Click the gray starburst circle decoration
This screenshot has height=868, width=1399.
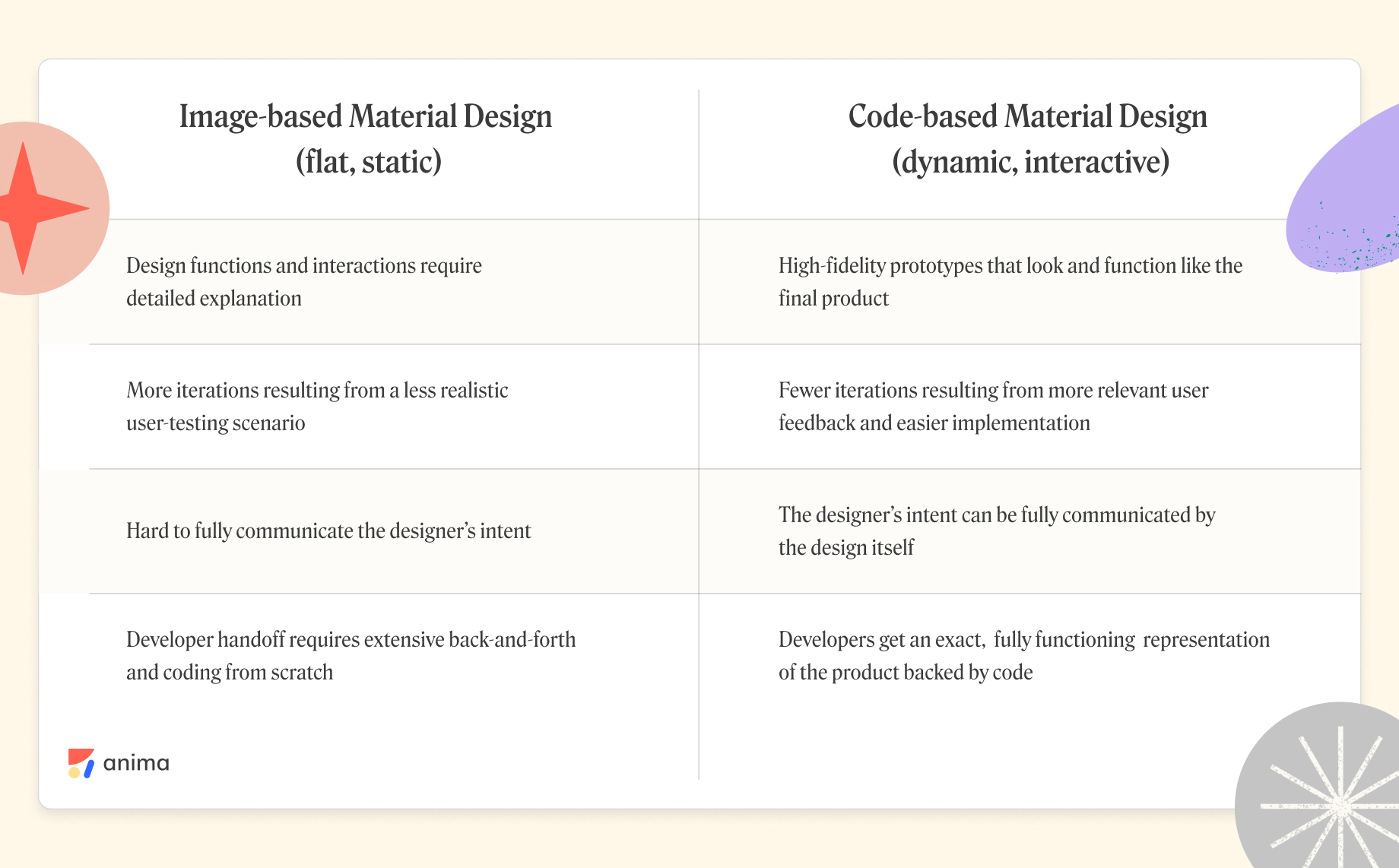click(1323, 798)
